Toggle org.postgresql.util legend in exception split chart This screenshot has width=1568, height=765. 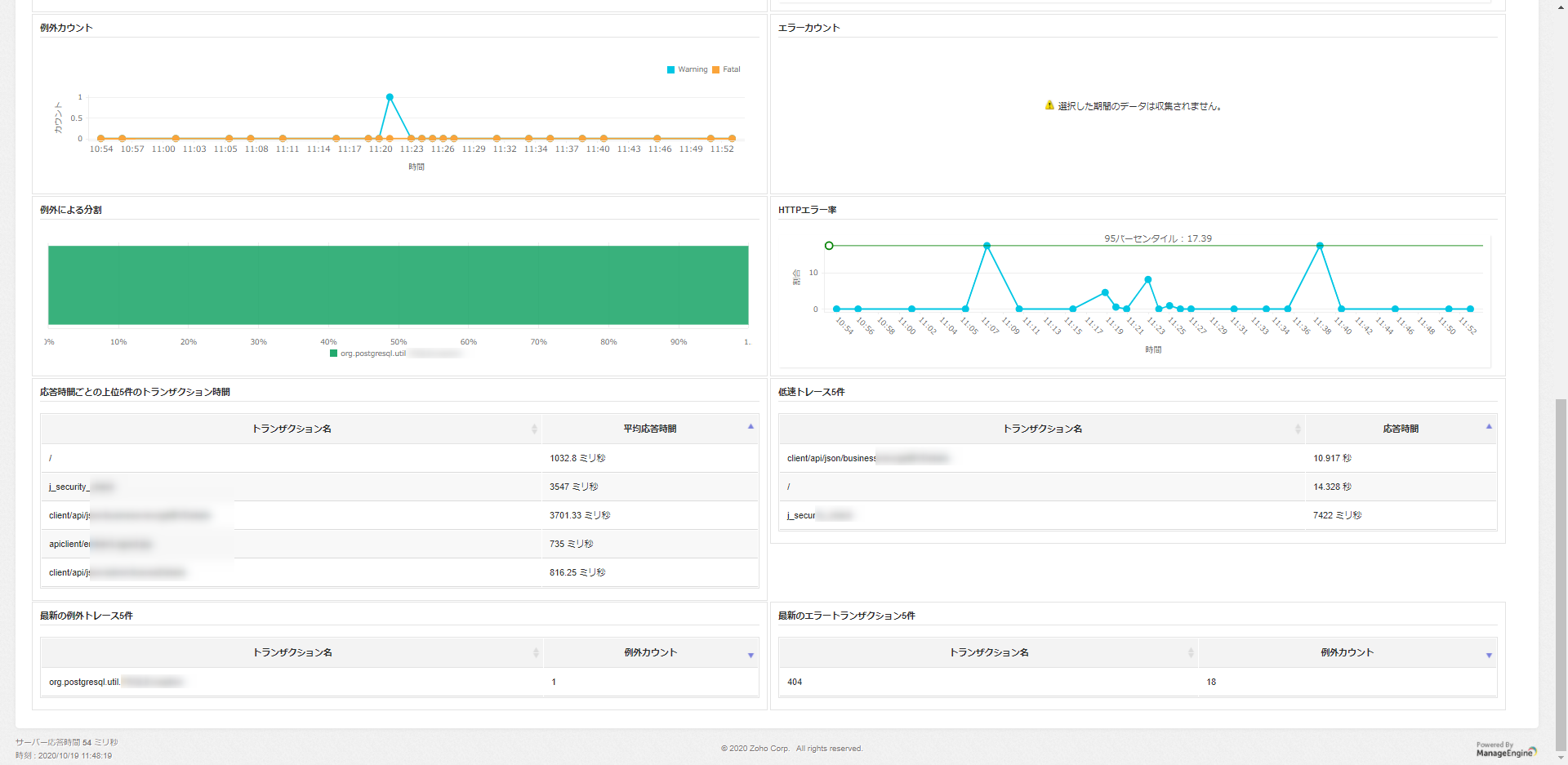372,354
